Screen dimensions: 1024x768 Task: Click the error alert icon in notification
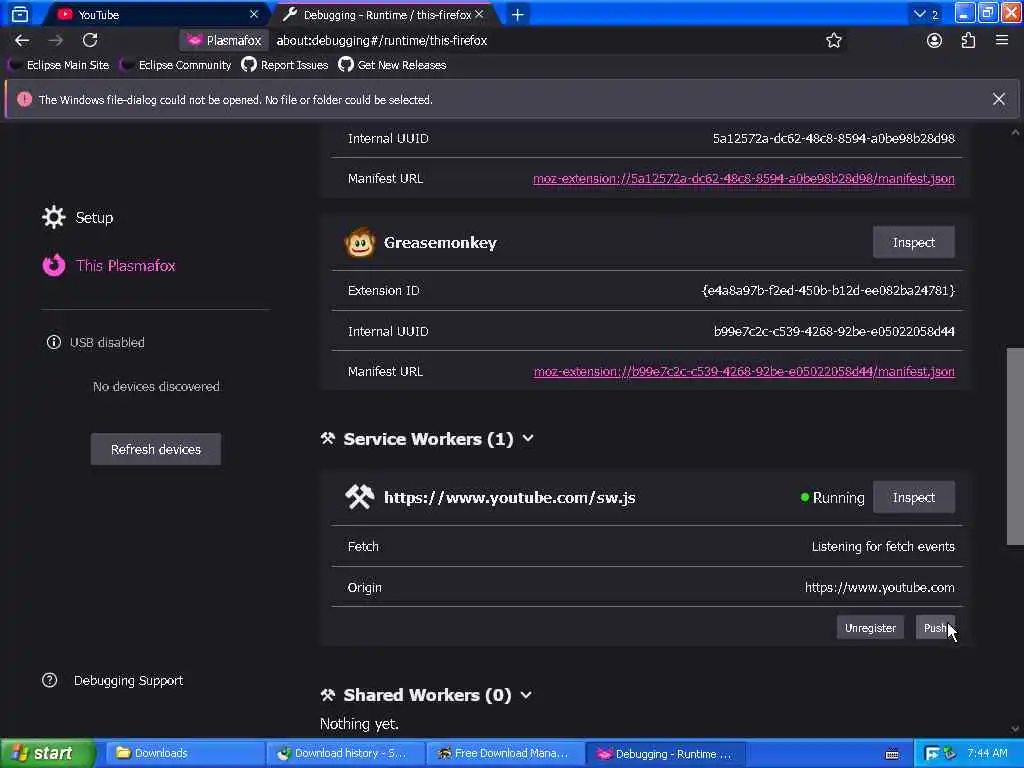click(24, 99)
